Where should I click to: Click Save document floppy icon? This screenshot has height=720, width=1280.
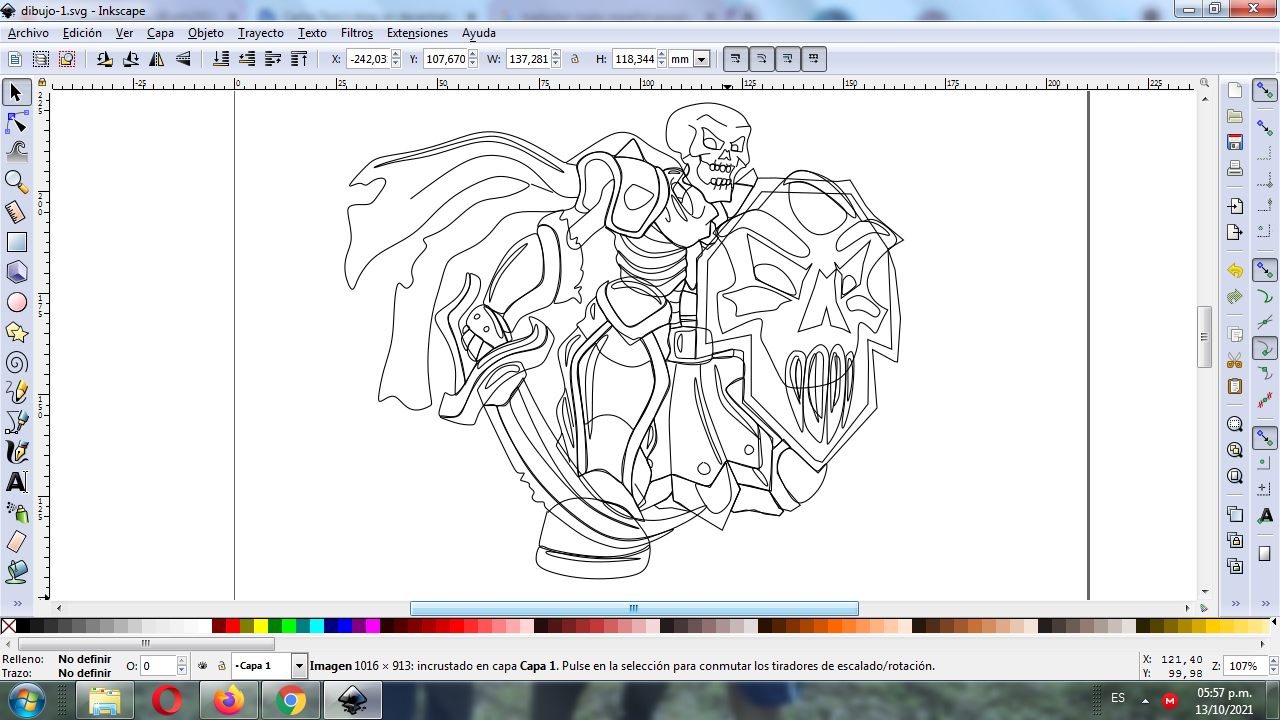click(x=1235, y=142)
